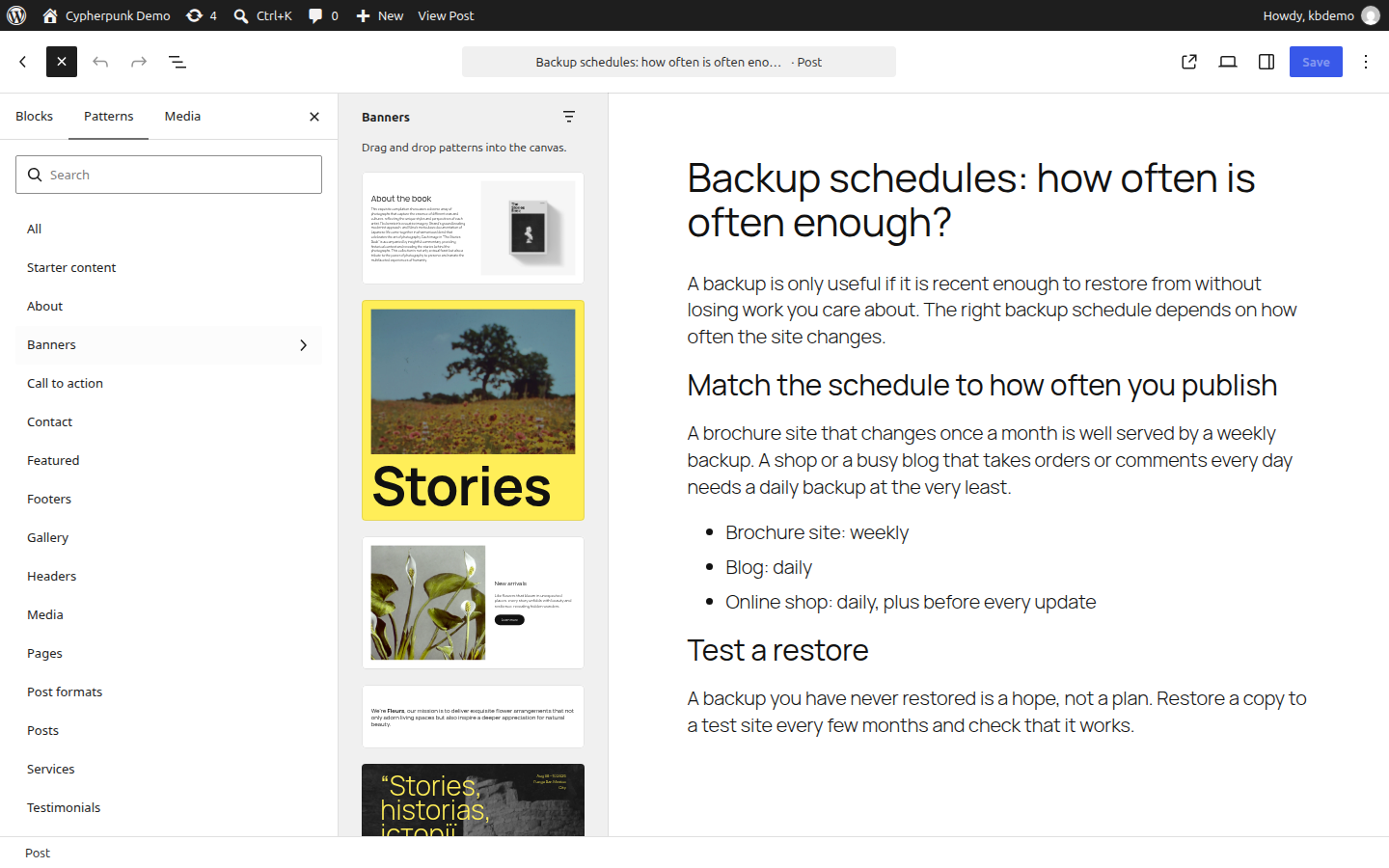Click the blue Save button
This screenshot has width=1389, height=868.
pos(1316,62)
